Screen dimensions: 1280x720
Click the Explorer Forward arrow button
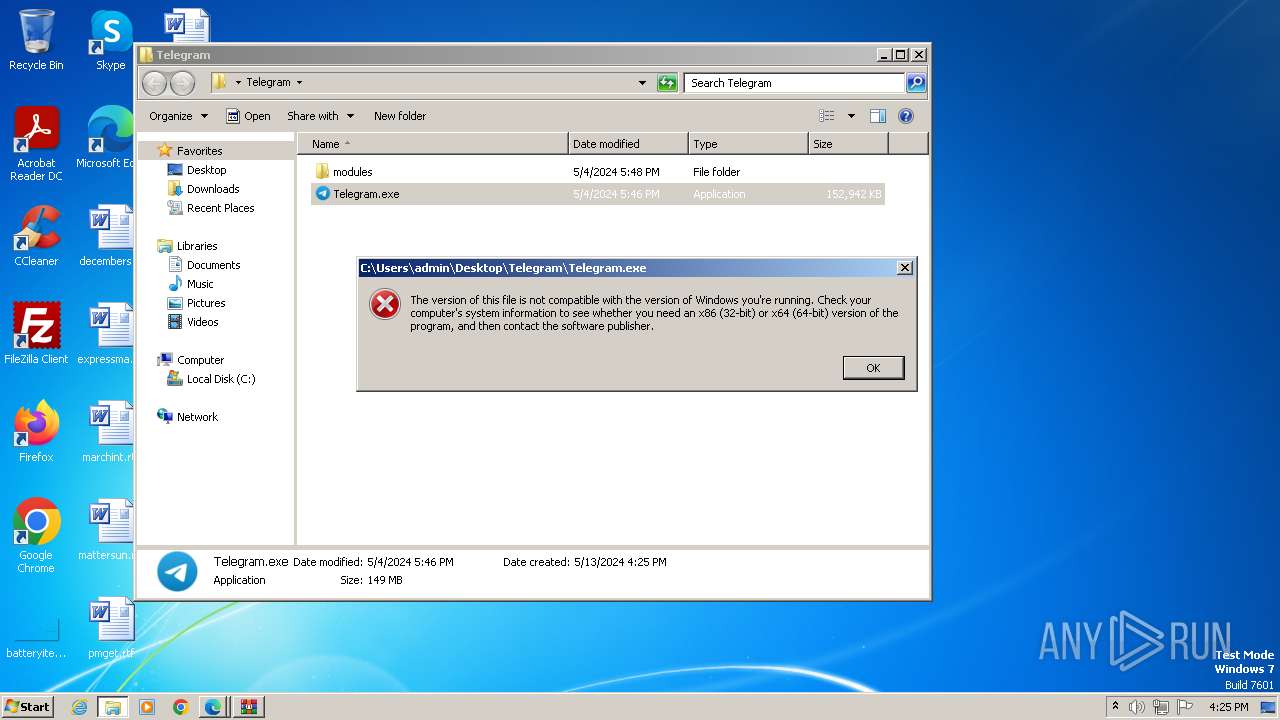pyautogui.click(x=182, y=83)
